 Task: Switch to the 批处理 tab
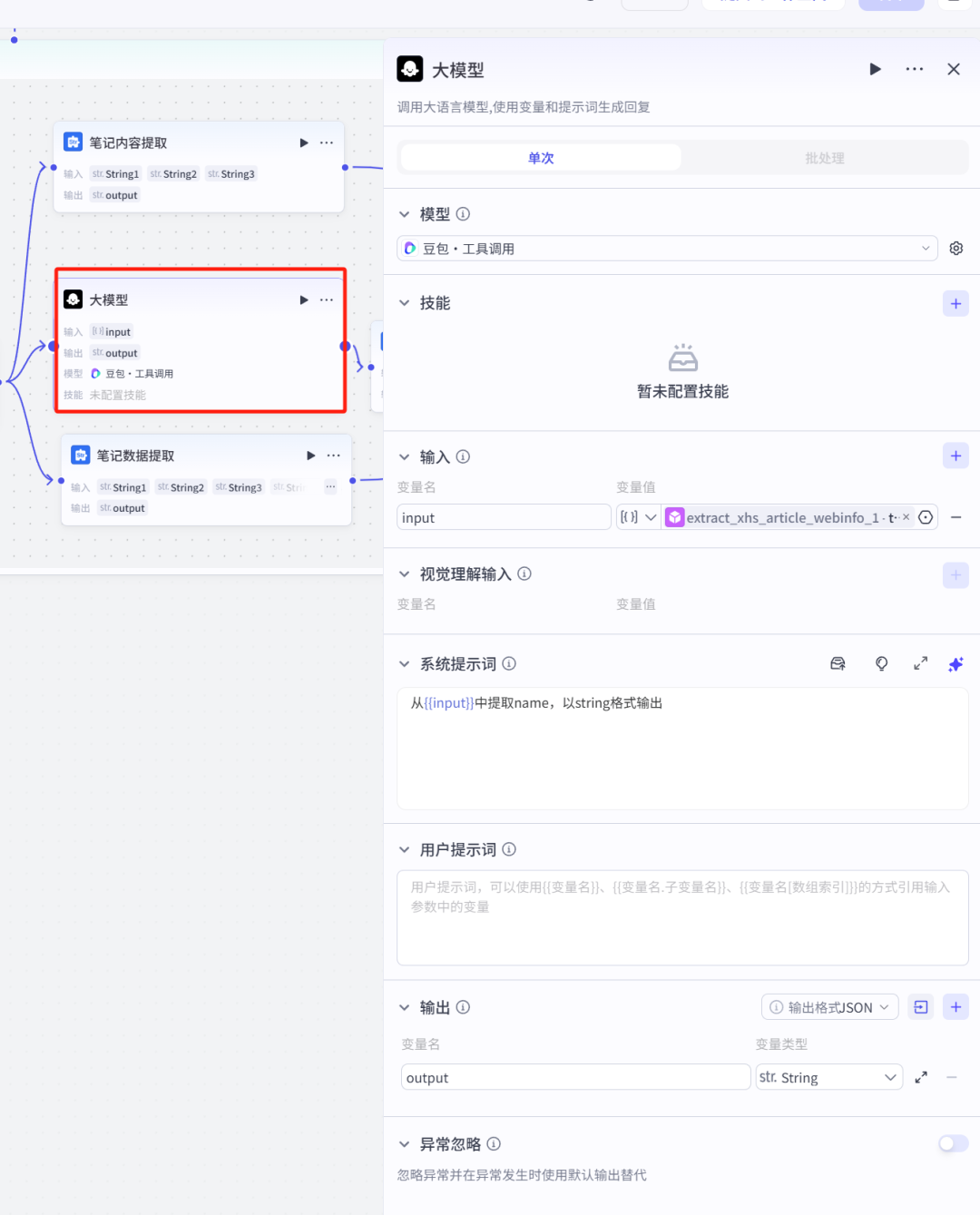[824, 157]
